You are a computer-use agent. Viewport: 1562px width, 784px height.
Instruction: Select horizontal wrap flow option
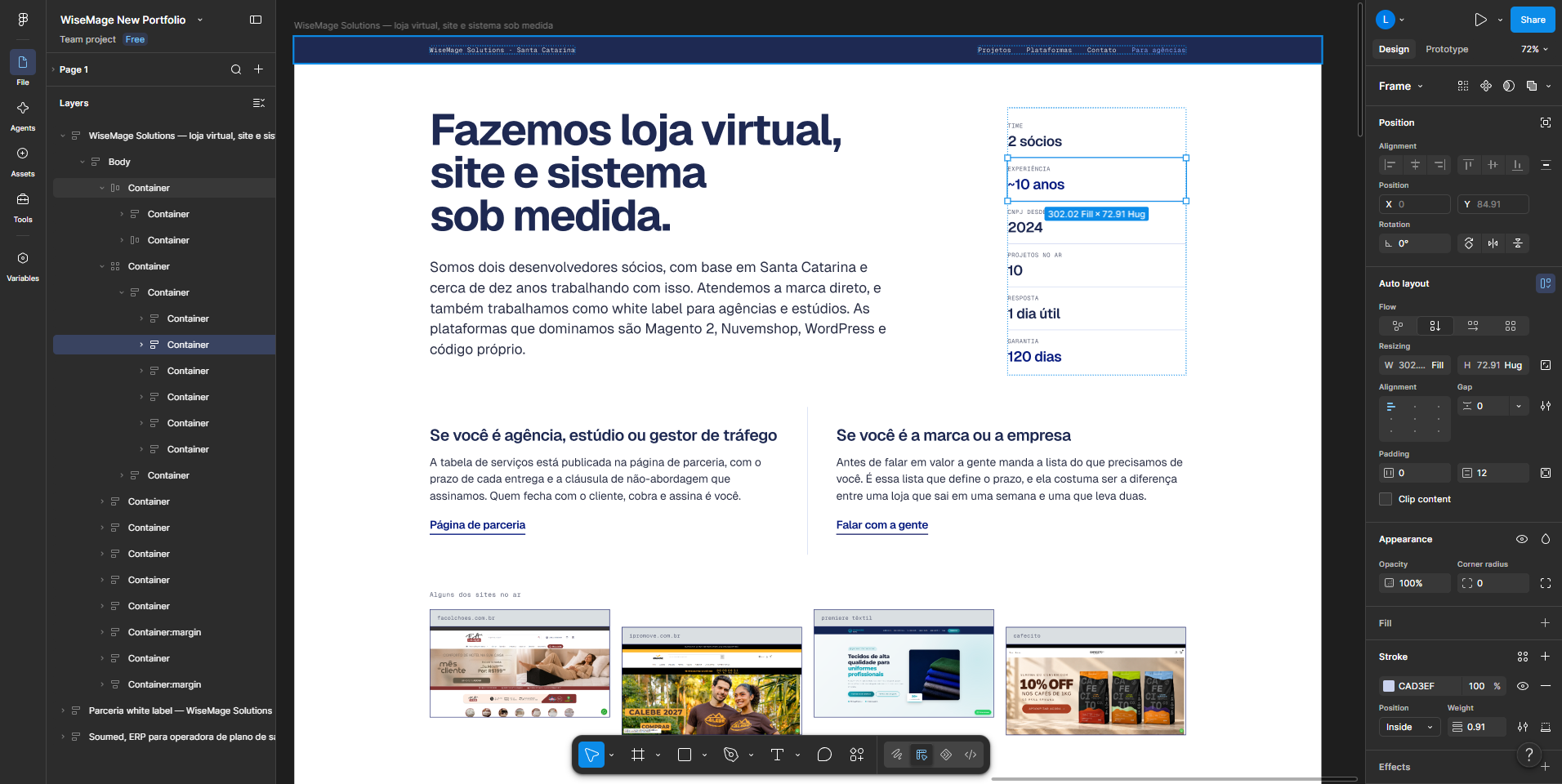tap(1473, 326)
